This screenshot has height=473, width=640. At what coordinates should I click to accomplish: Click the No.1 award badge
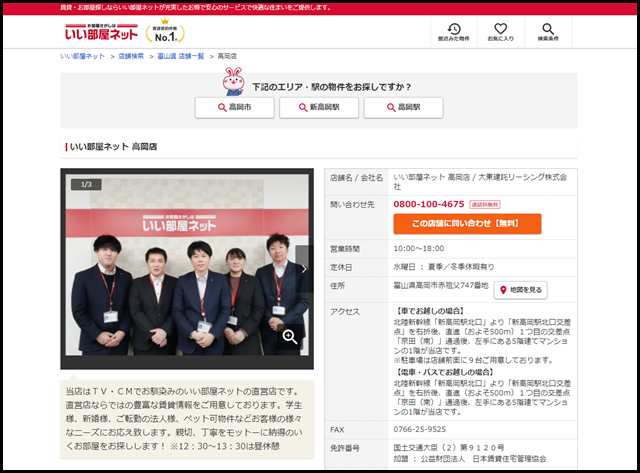(164, 33)
